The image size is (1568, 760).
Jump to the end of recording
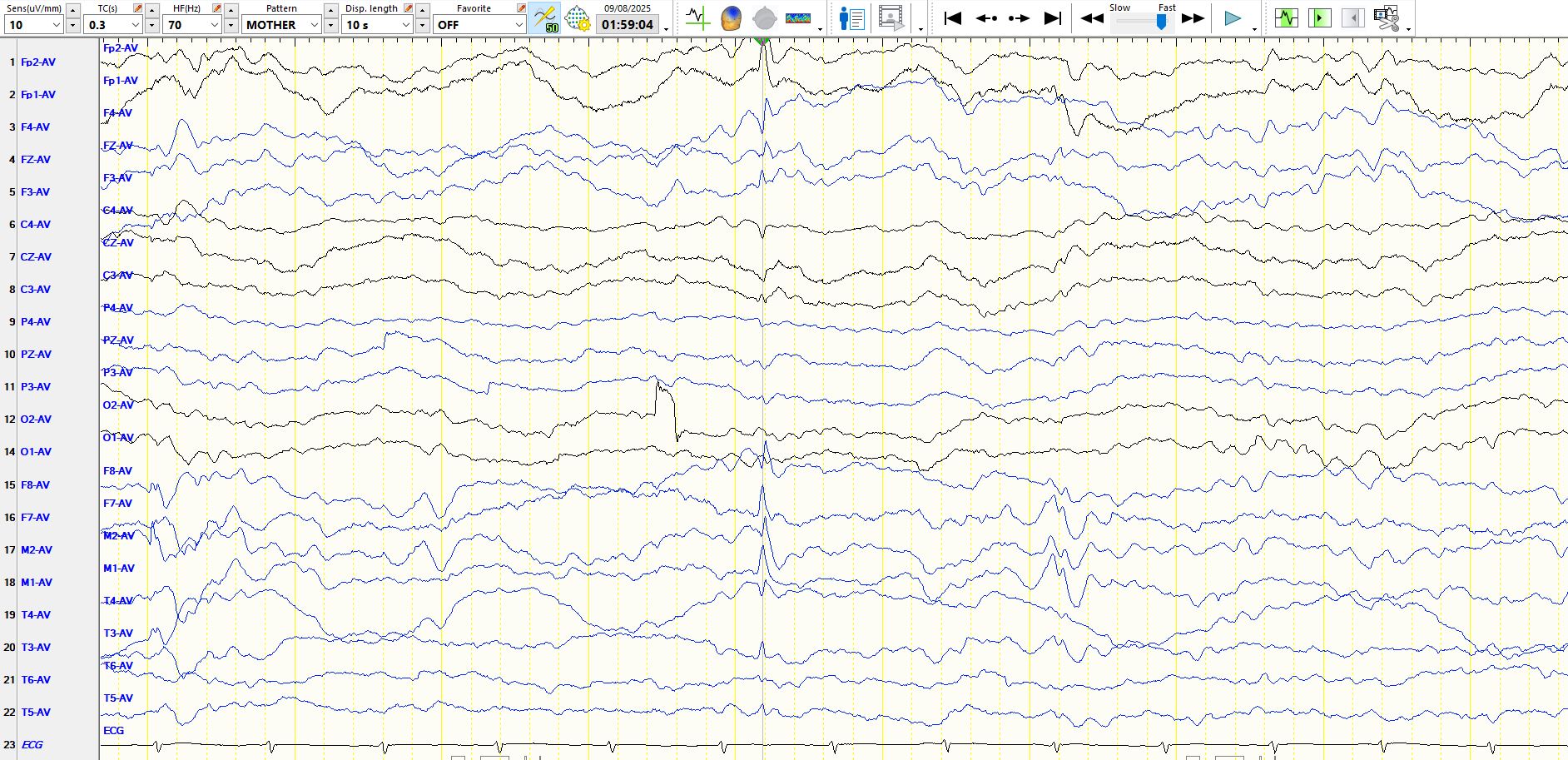pyautogui.click(x=1053, y=18)
